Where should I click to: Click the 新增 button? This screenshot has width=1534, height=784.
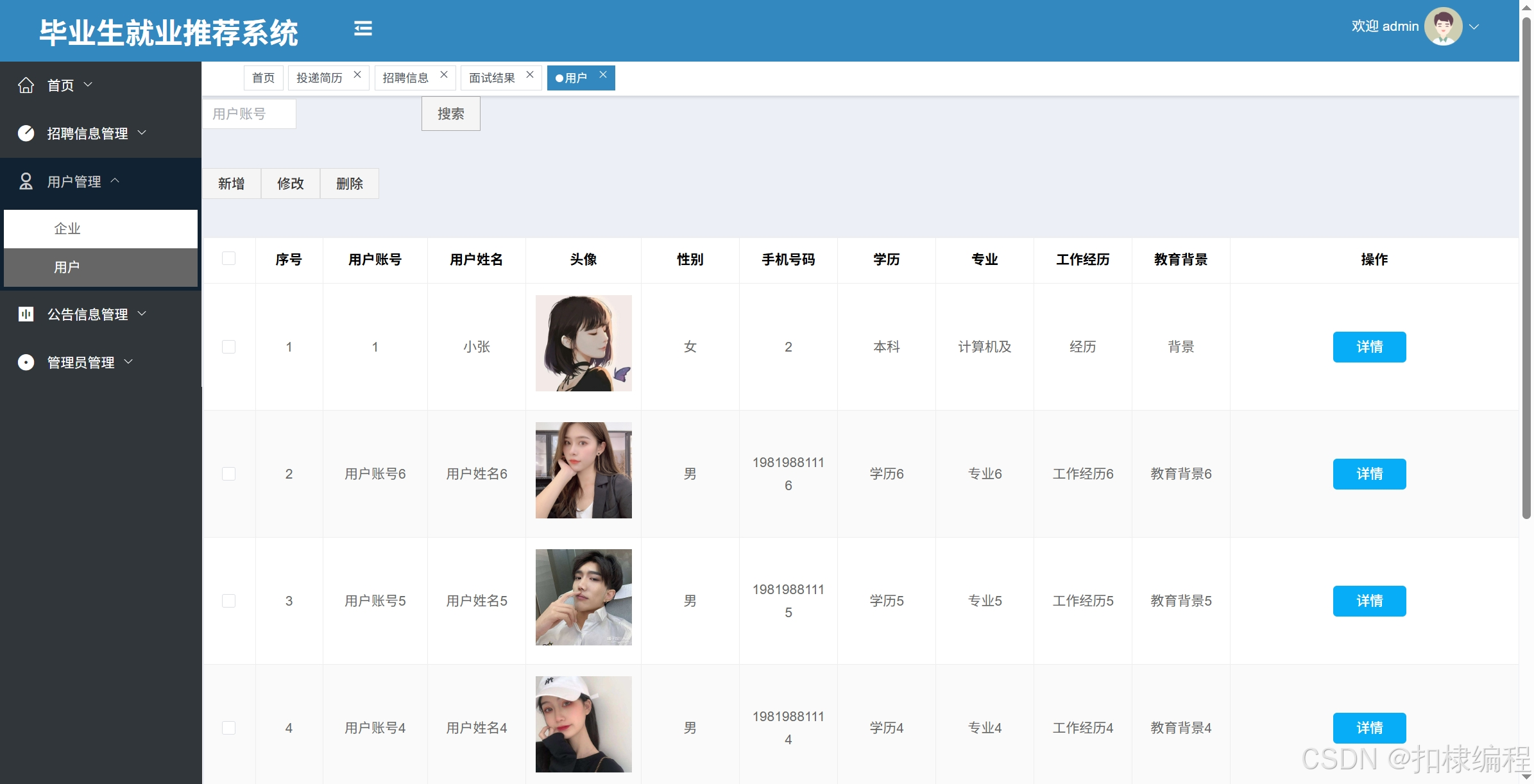point(231,183)
